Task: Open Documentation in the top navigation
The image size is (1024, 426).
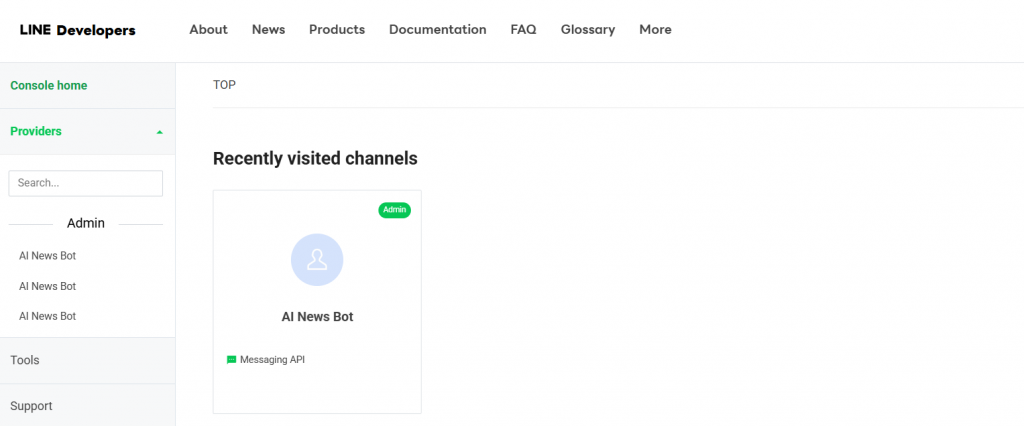Action: pos(438,29)
